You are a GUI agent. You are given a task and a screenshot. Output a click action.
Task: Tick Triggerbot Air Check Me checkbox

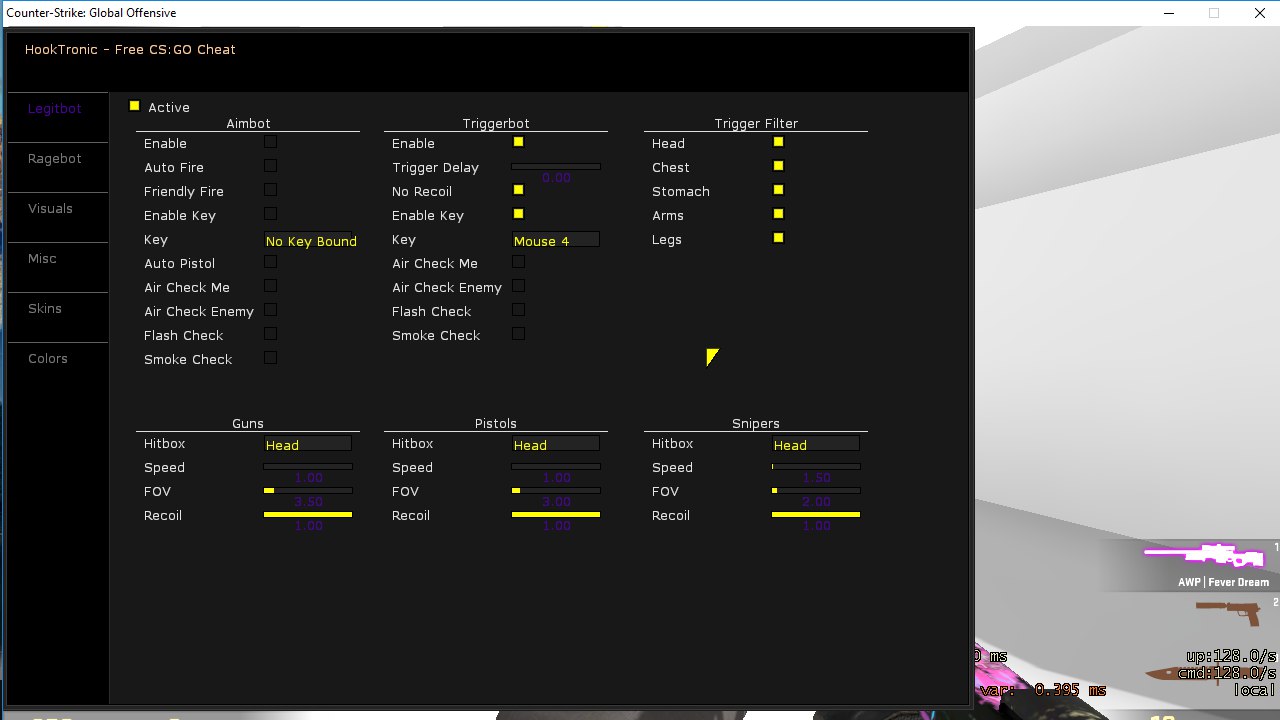518,262
